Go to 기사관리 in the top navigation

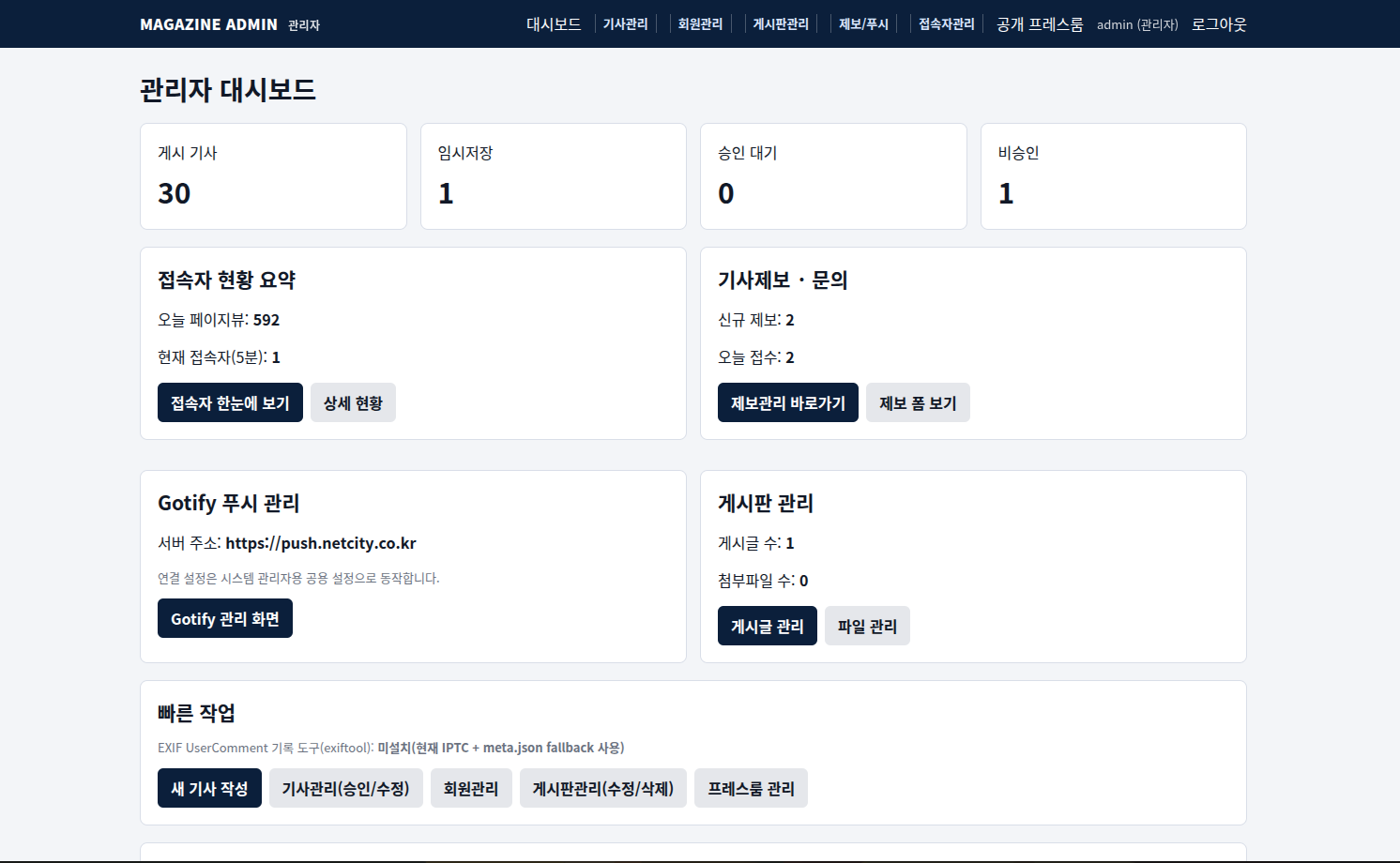625,24
